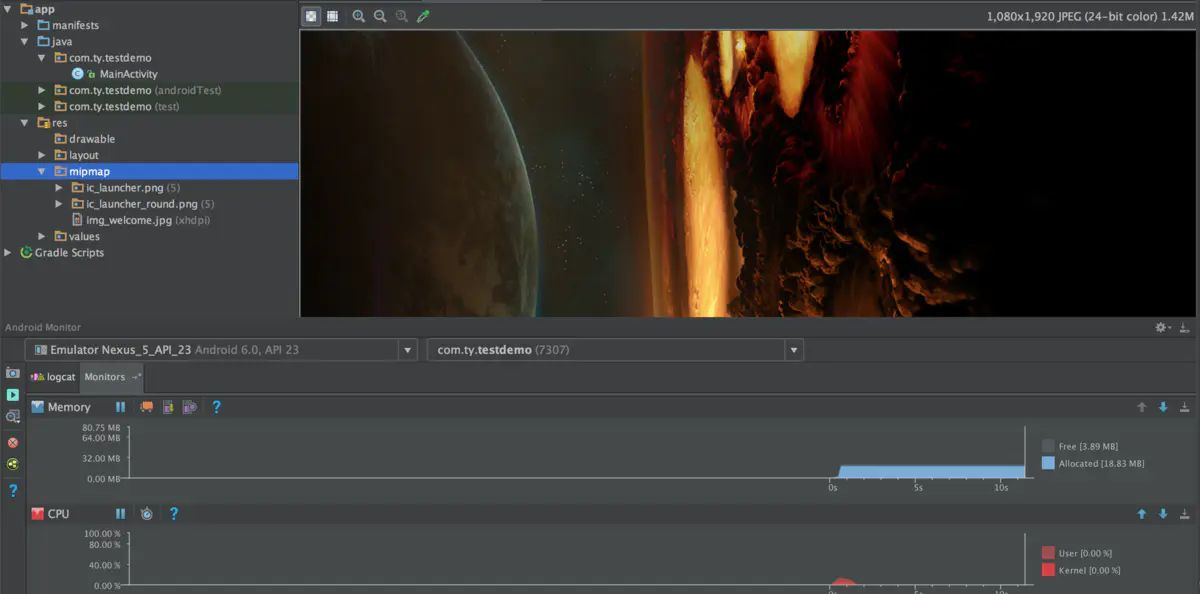Click the Memory monitor chart icon
The image size is (1200, 594).
click(x=38, y=407)
